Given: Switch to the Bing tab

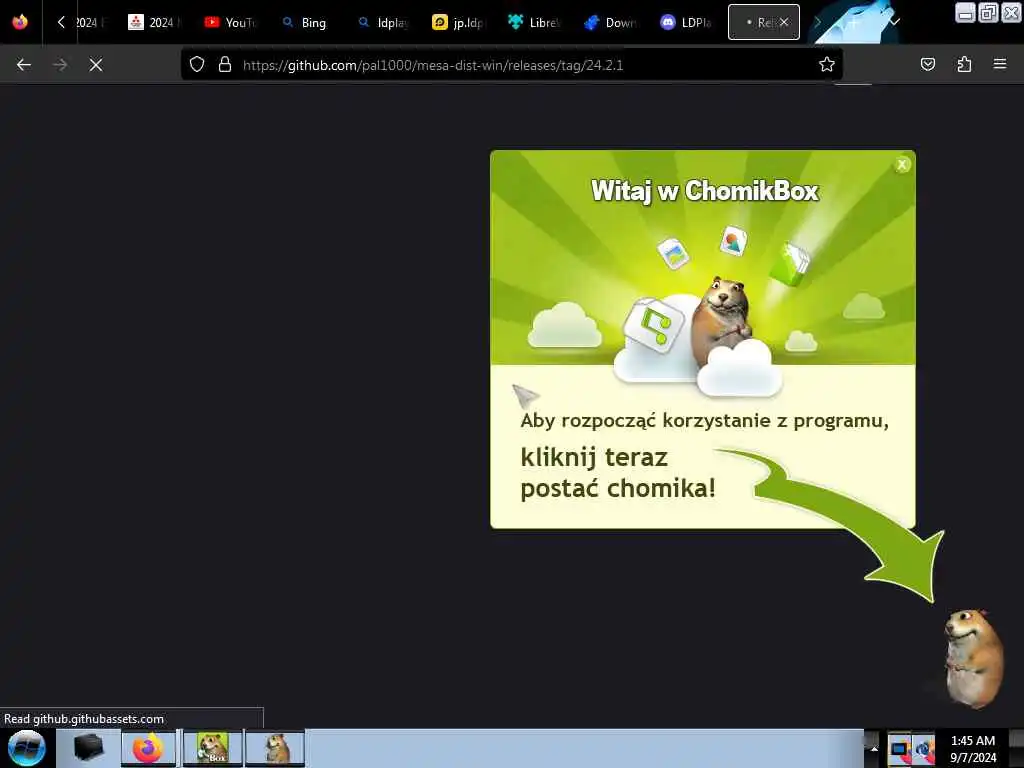Looking at the screenshot, I should point(305,22).
